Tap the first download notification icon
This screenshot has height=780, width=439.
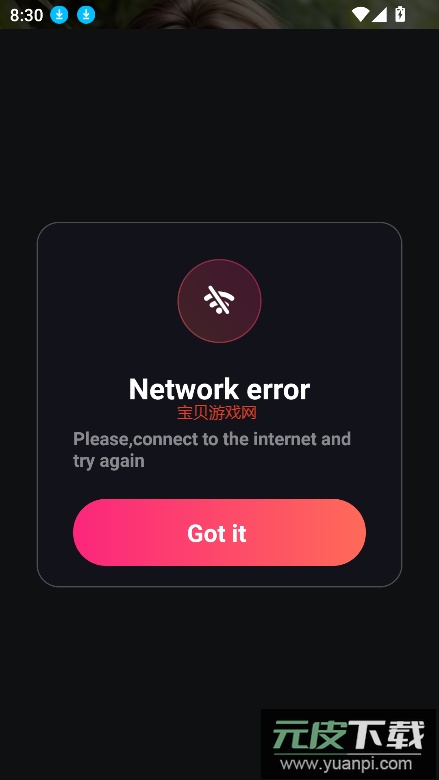(x=59, y=15)
